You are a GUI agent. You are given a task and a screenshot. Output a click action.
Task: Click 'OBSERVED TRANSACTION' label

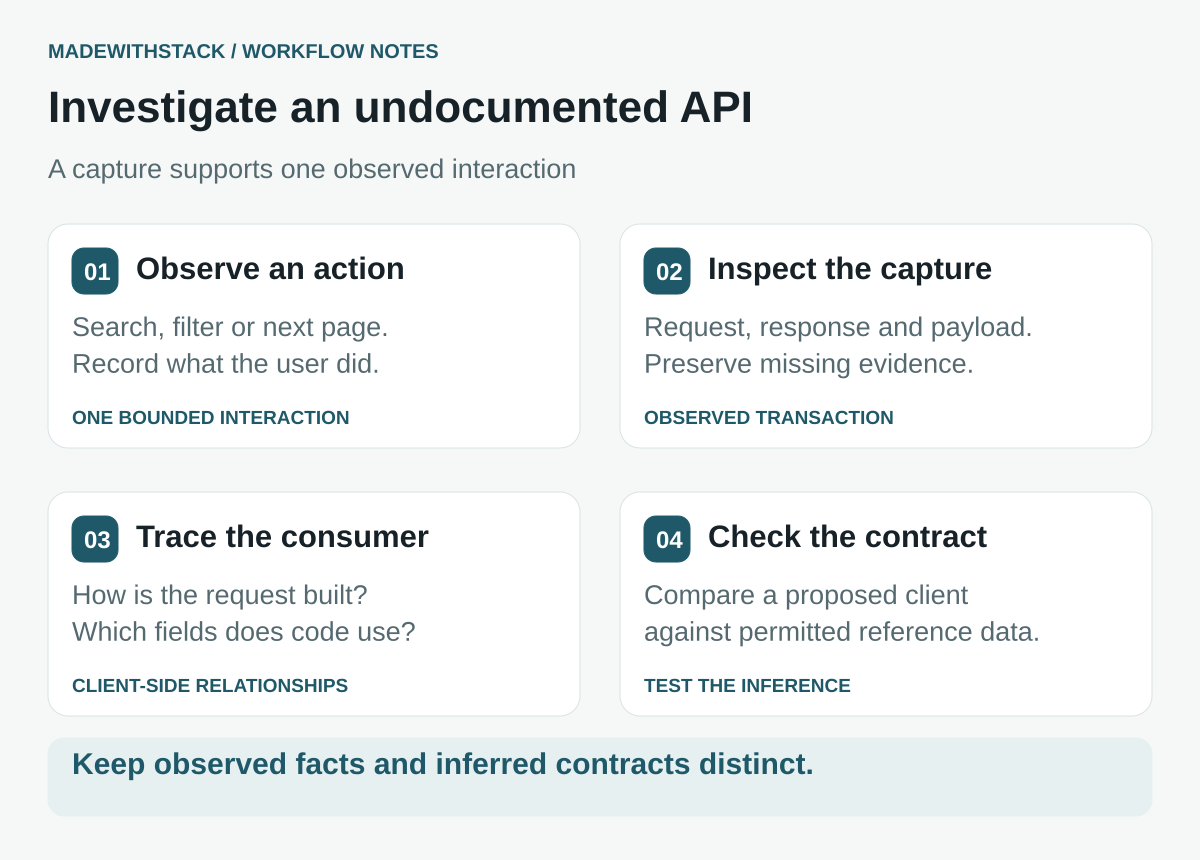(x=769, y=418)
